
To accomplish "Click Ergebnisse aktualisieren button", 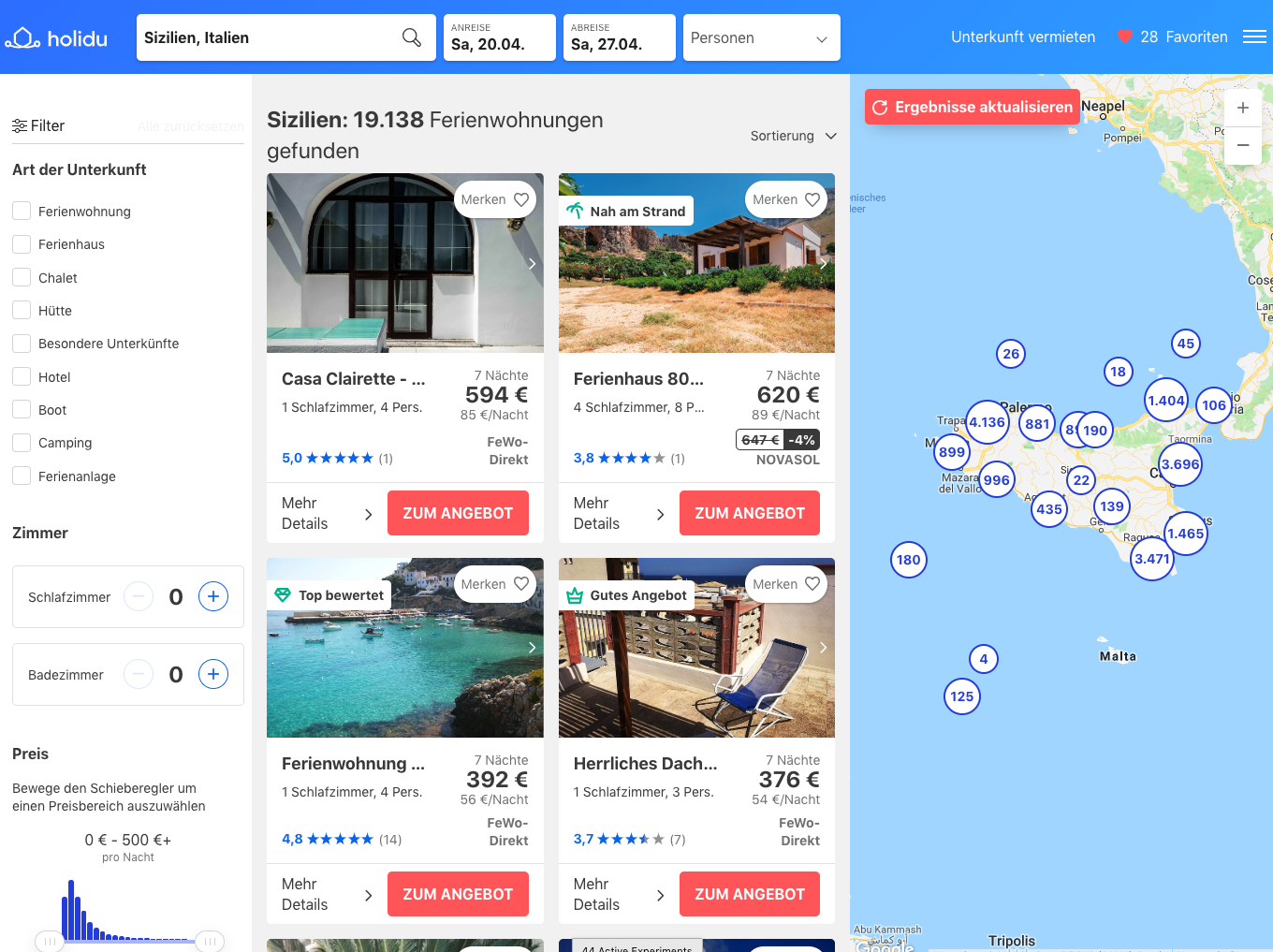I will tap(972, 108).
